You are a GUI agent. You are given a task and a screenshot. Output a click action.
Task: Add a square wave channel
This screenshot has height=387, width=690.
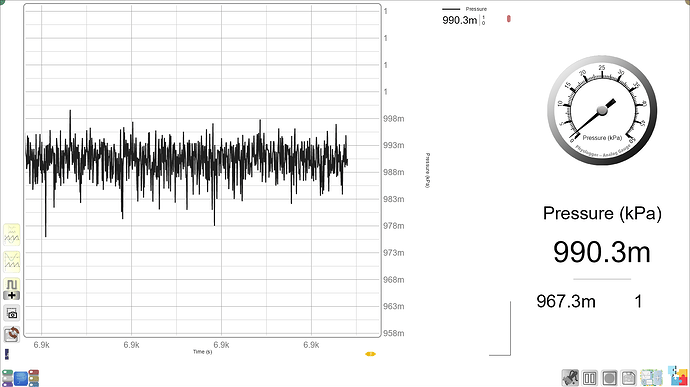[12, 289]
